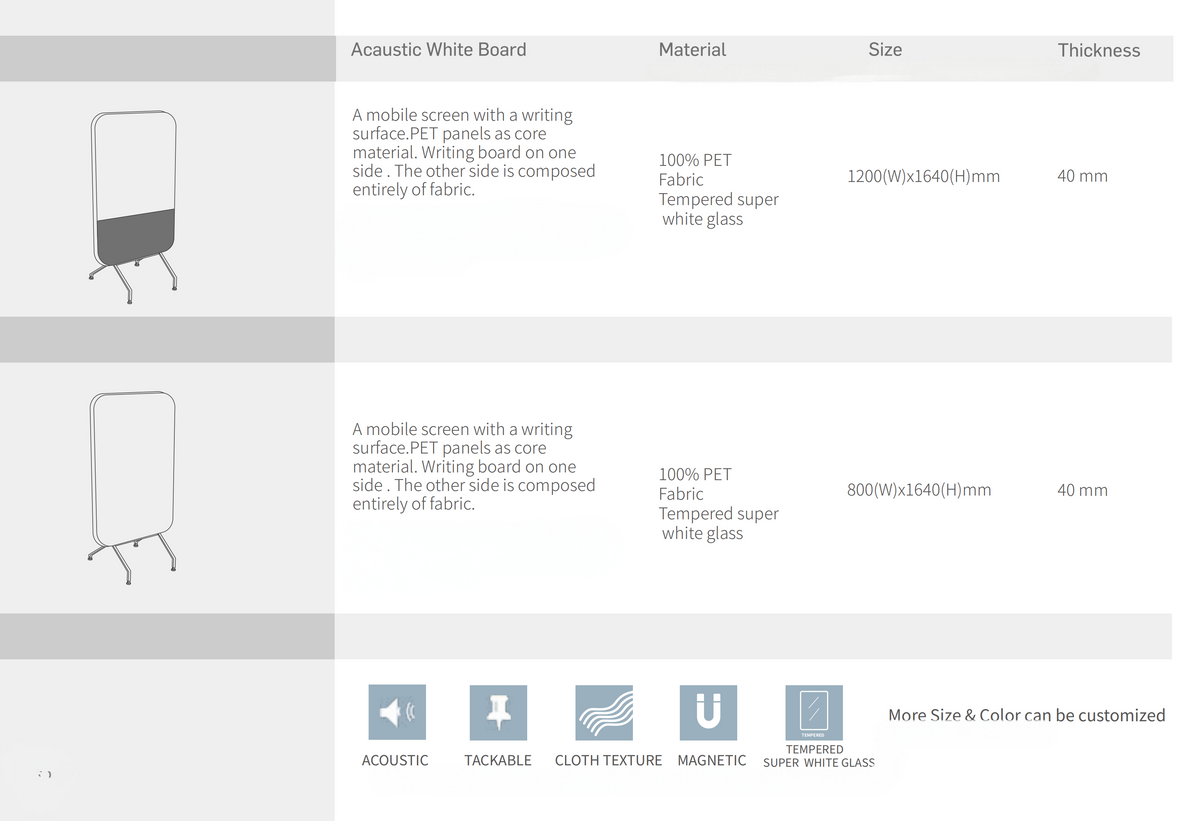
Task: Click the first product's description paragraph
Action: 474,152
